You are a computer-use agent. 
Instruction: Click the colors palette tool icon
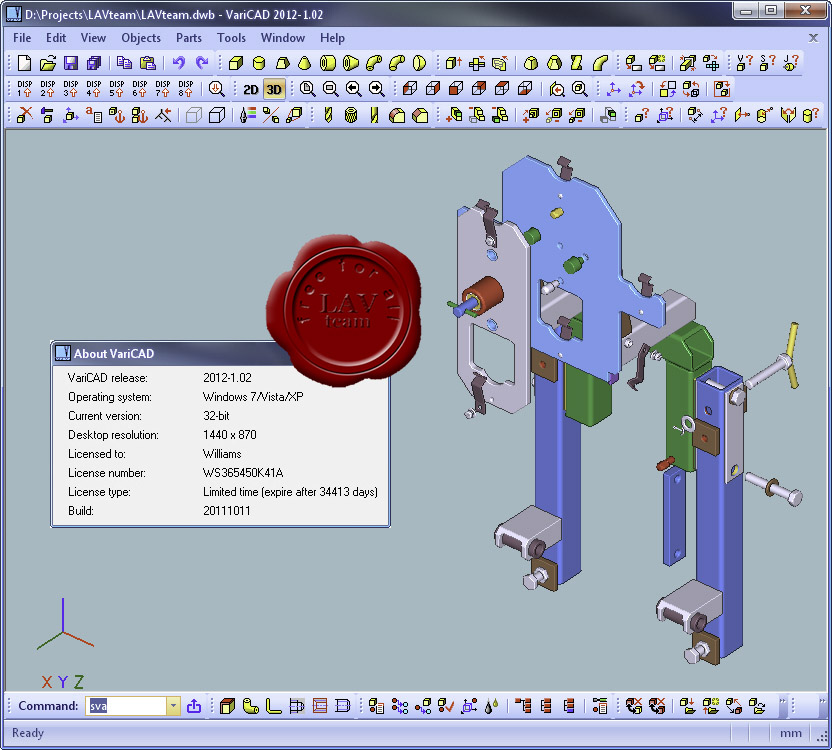pos(247,115)
